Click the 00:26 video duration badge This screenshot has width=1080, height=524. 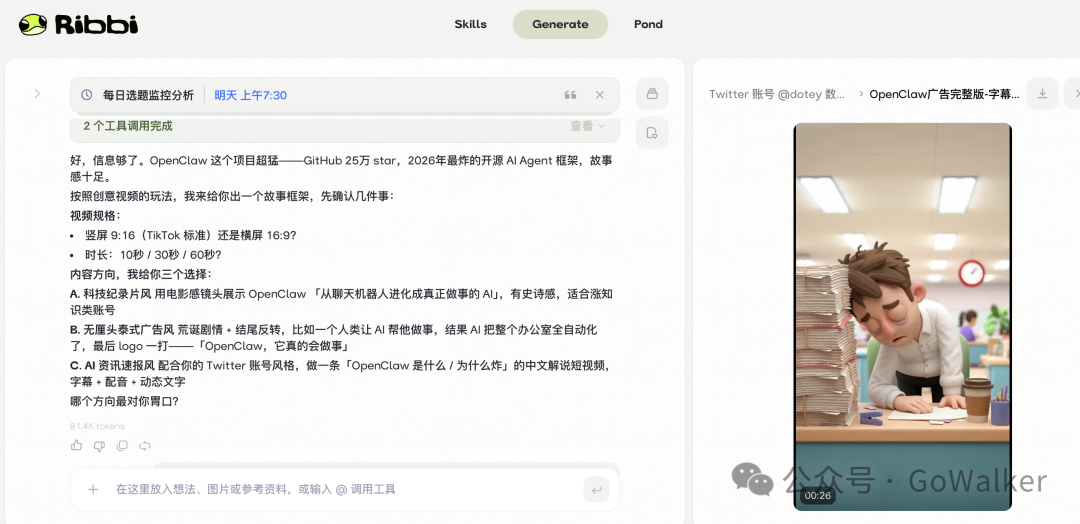click(x=818, y=496)
